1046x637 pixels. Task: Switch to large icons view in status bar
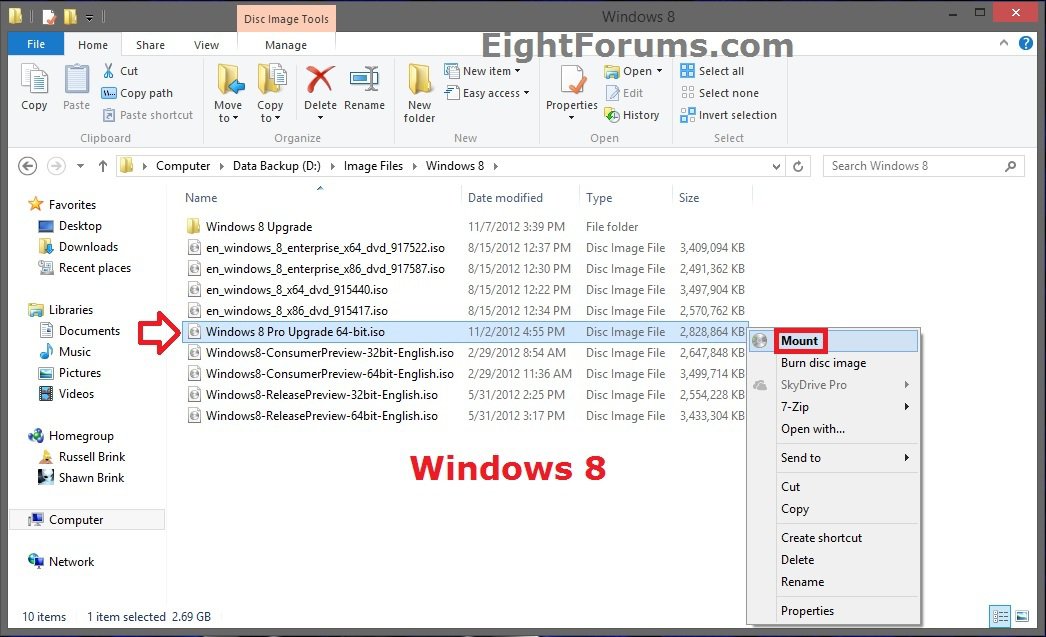(x=1022, y=616)
